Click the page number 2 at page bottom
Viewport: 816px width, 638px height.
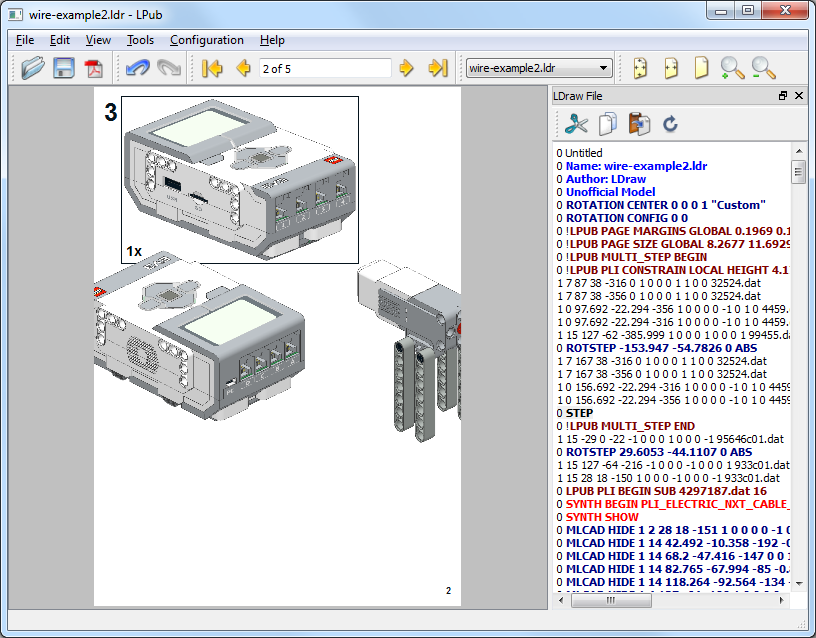[448, 591]
